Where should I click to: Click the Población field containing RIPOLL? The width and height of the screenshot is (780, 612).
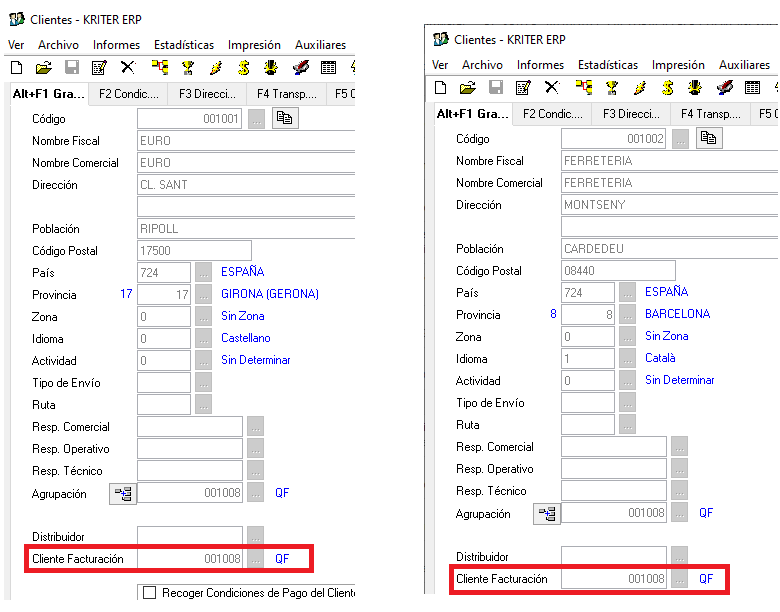click(245, 228)
